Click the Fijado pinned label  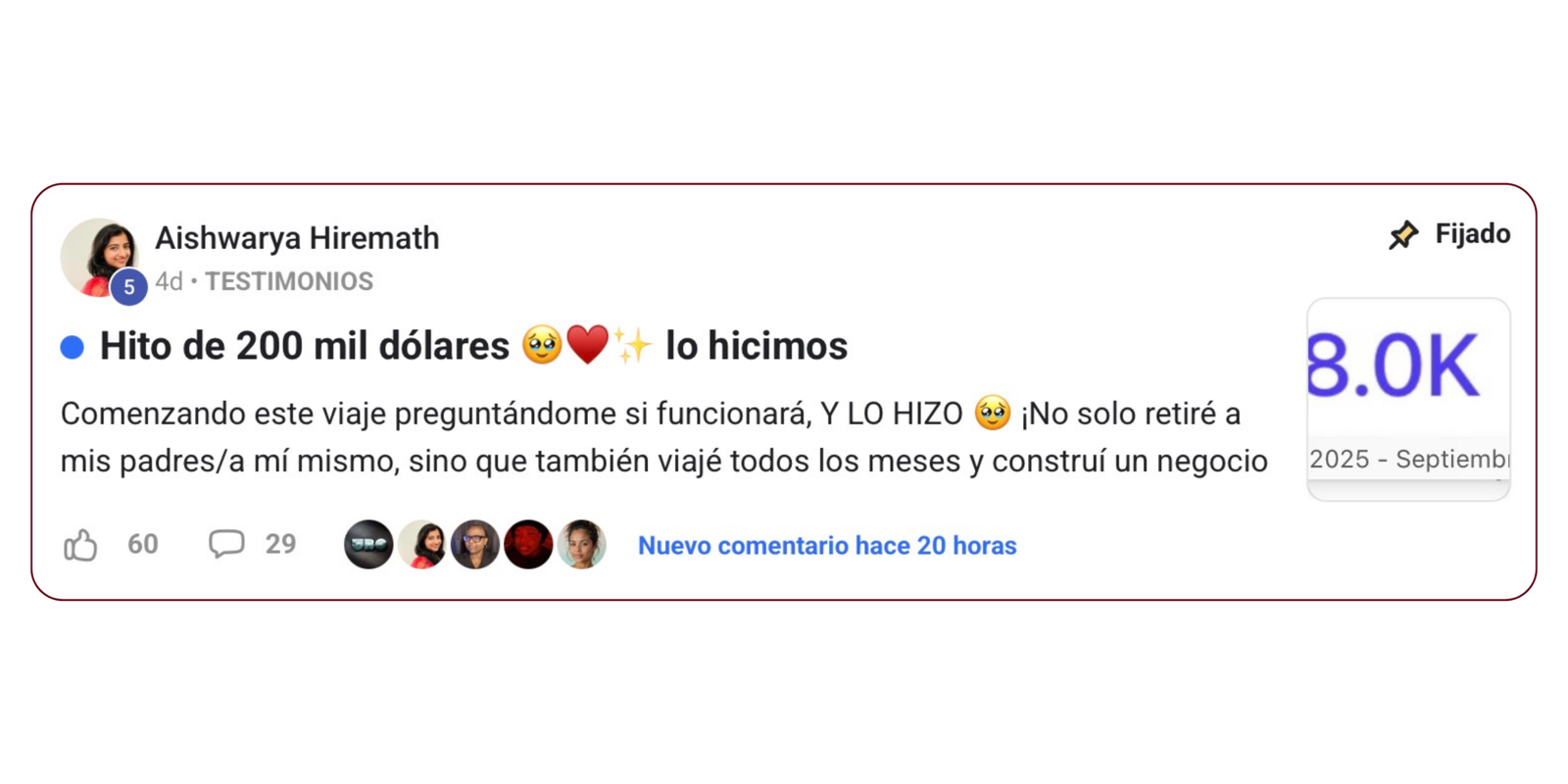[x=1473, y=234]
